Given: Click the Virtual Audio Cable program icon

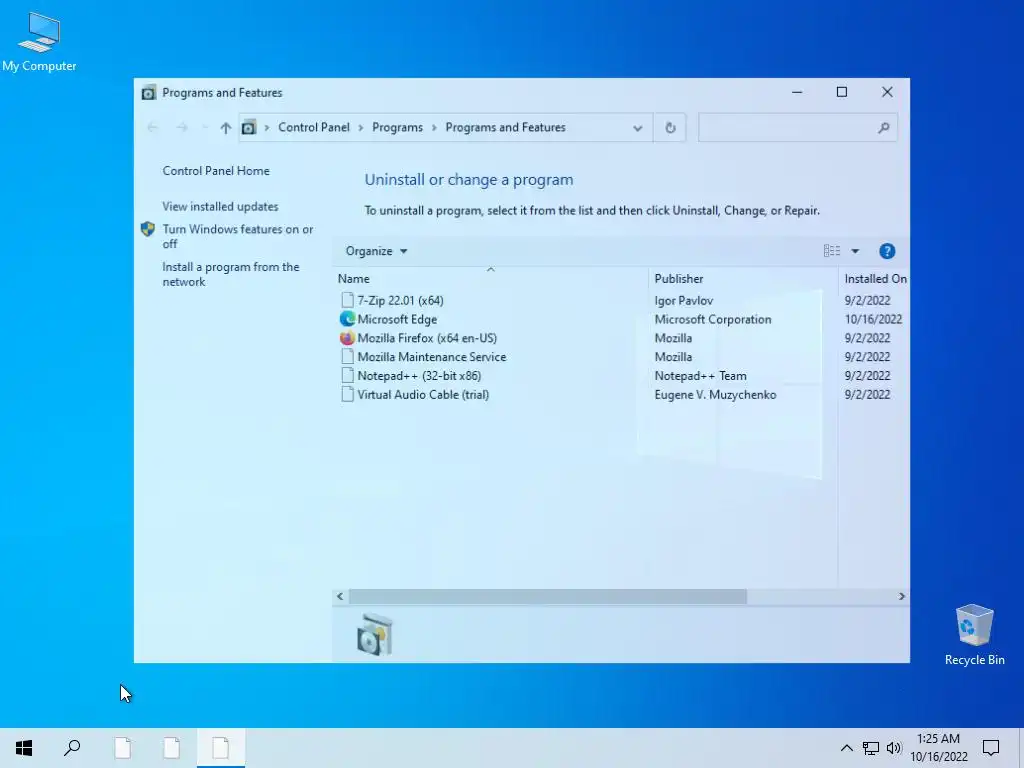Looking at the screenshot, I should [347, 395].
